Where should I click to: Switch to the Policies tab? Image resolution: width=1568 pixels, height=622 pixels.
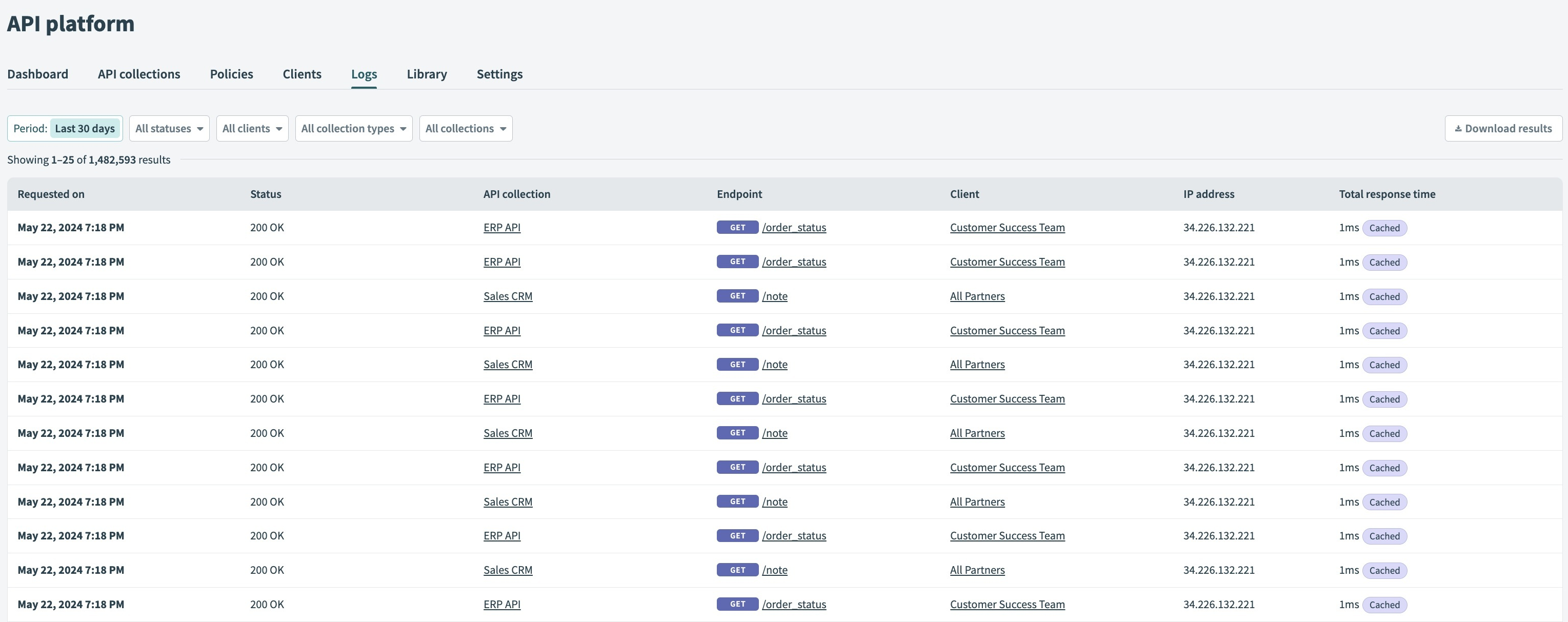231,74
